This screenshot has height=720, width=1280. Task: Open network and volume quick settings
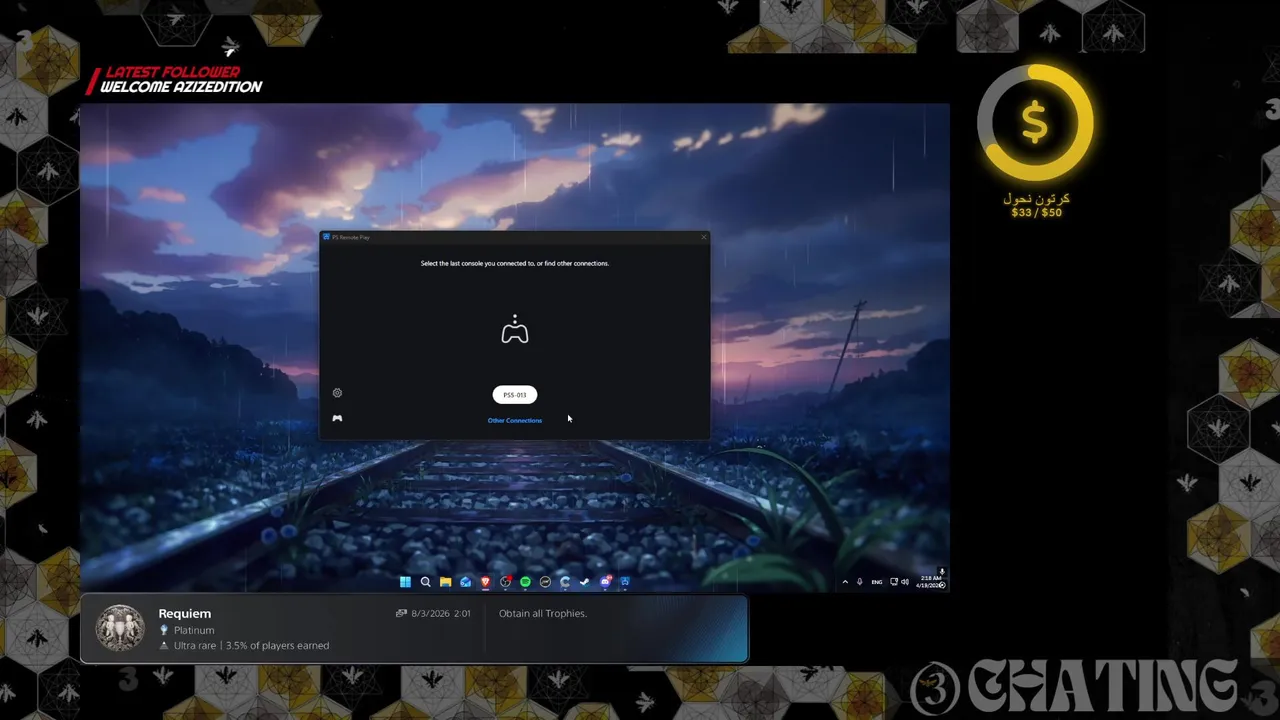[900, 582]
